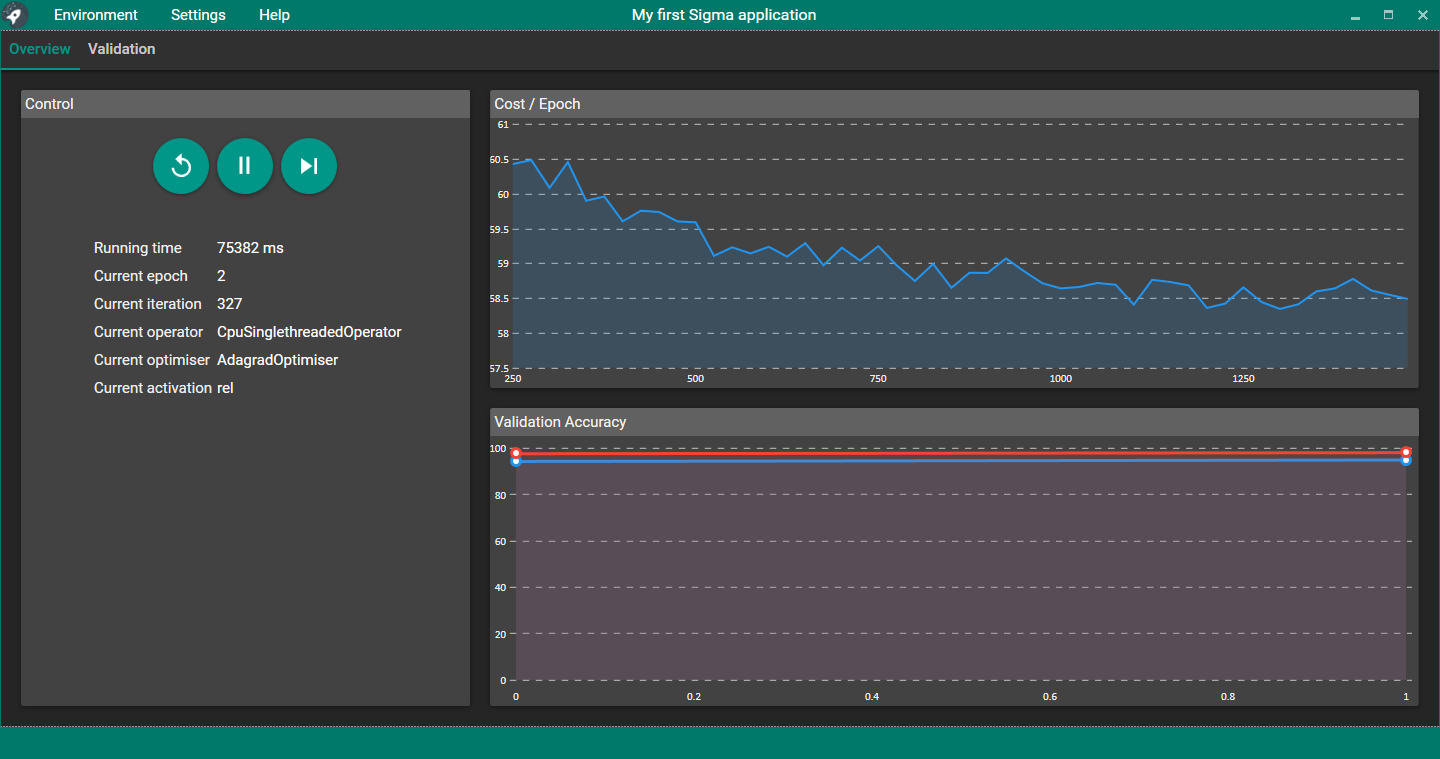Click the rocket app logo icon
Screen dimensions: 1440x759
coord(16,15)
